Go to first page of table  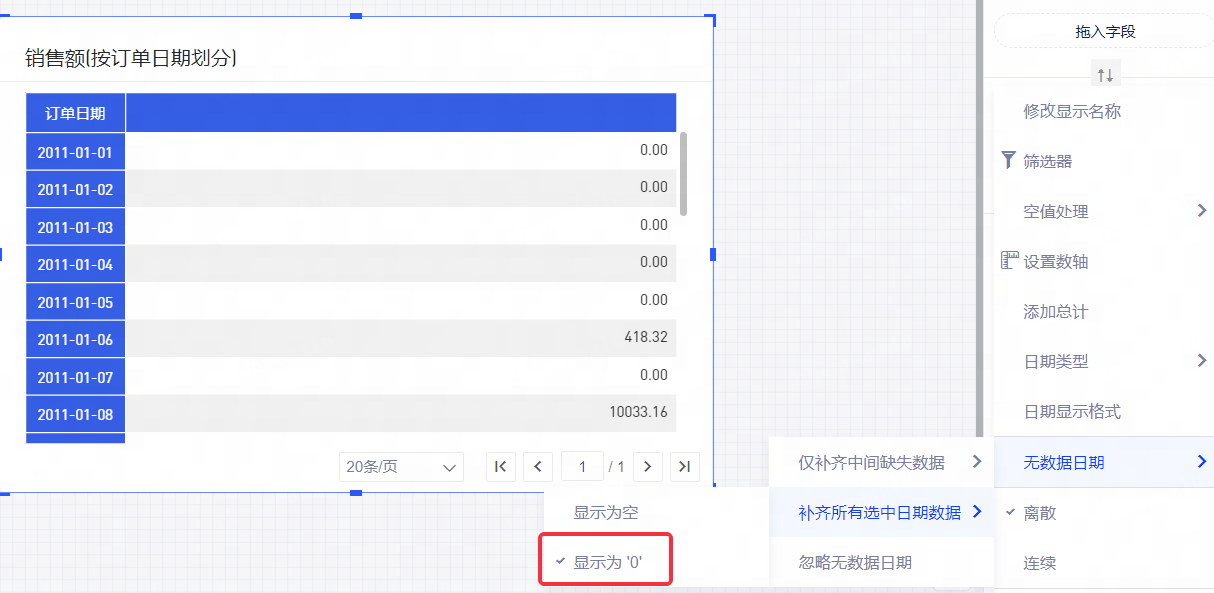(501, 466)
